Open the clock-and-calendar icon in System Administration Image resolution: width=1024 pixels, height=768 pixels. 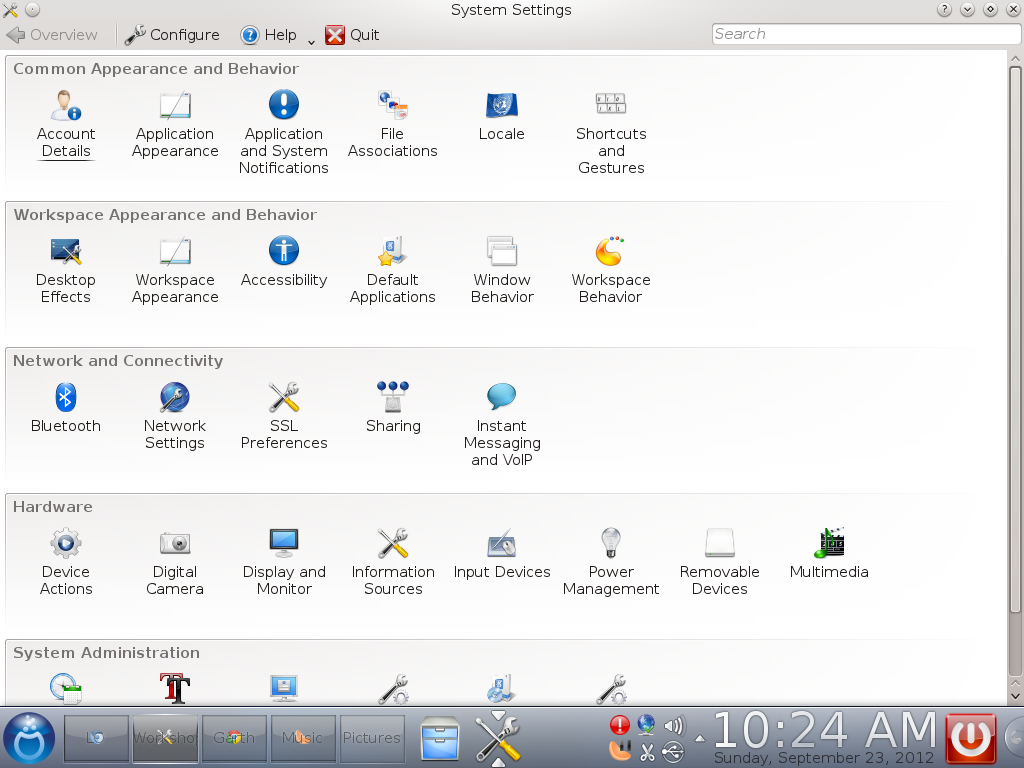point(66,688)
